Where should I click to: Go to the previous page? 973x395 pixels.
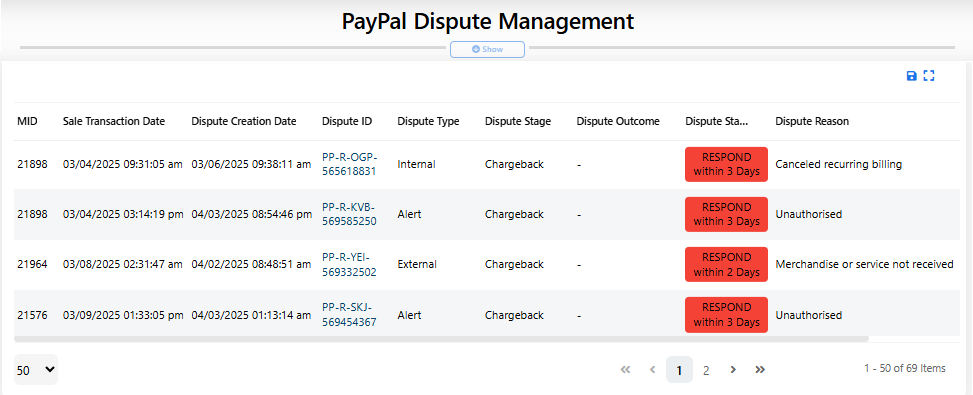click(x=652, y=370)
